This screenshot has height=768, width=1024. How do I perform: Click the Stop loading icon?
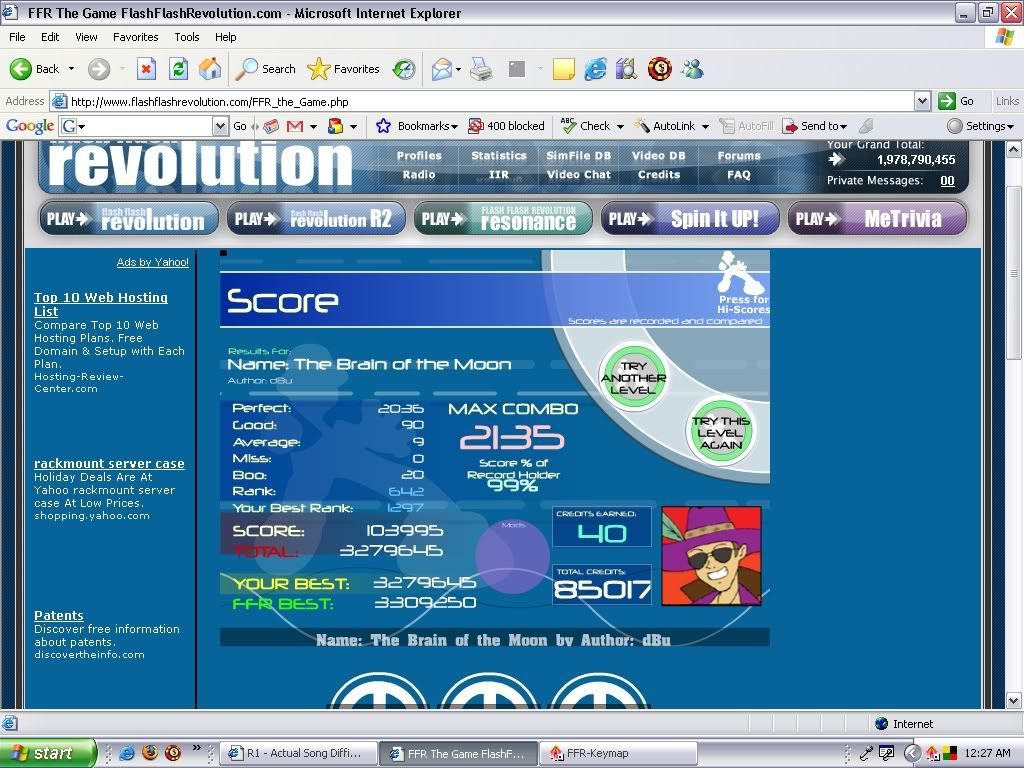(x=146, y=69)
